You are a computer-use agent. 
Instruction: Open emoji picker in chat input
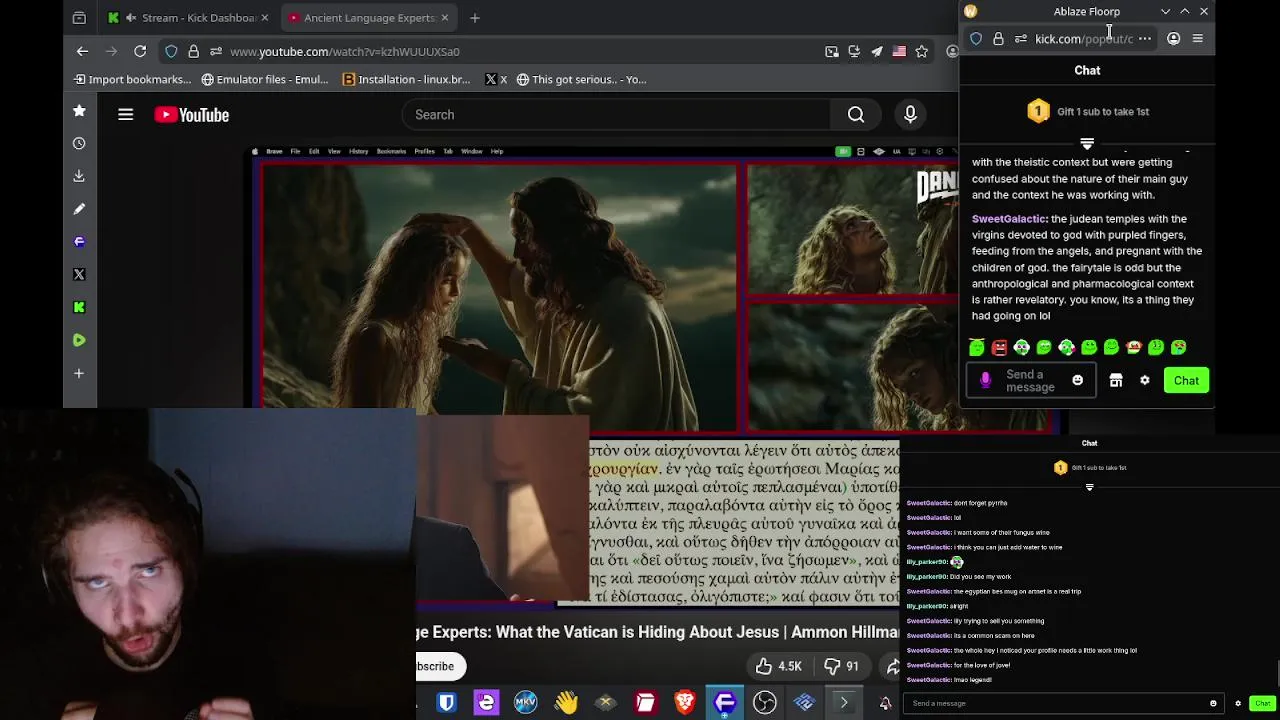1077,381
